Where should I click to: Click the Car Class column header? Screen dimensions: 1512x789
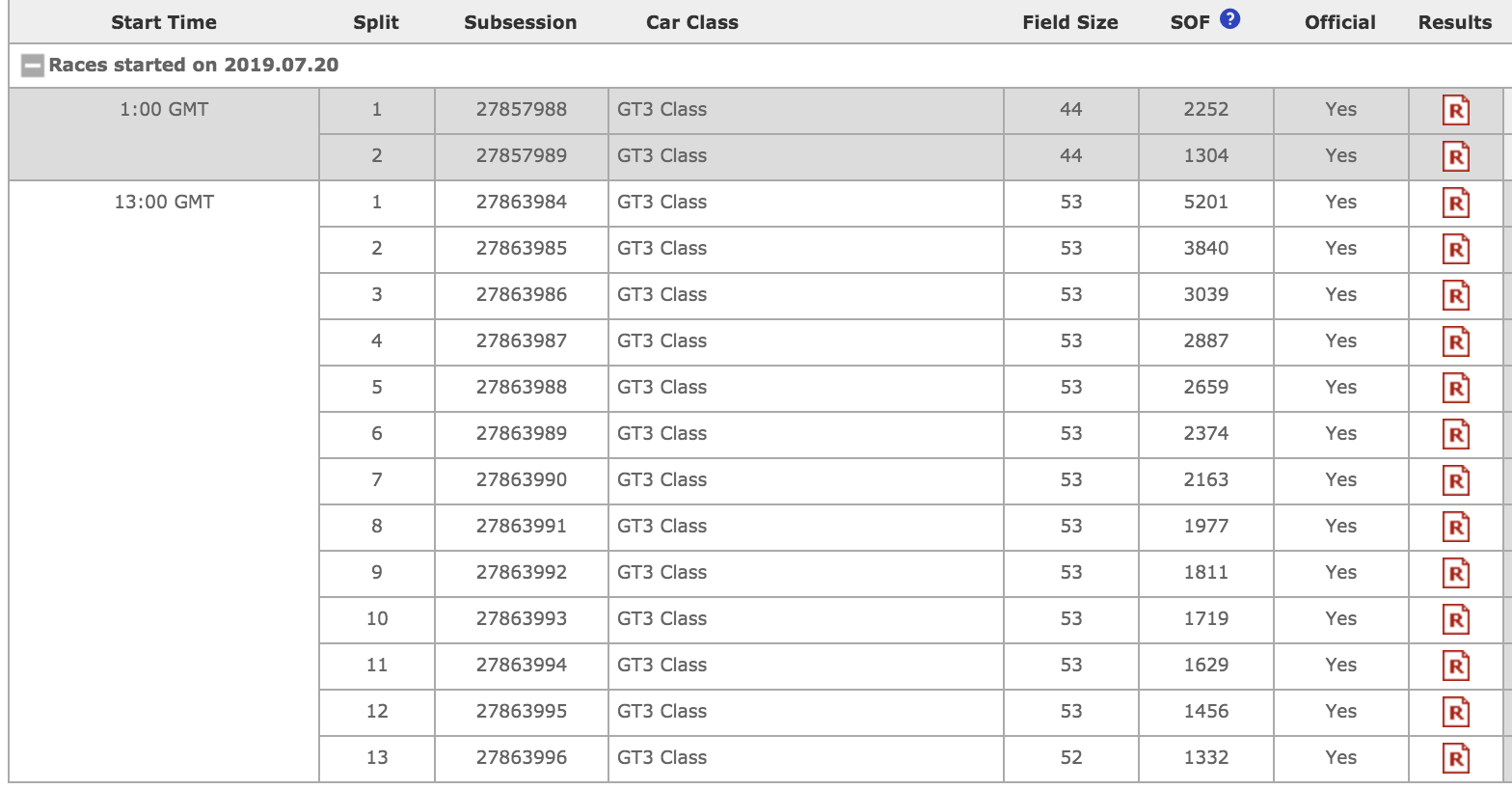pyautogui.click(x=692, y=22)
